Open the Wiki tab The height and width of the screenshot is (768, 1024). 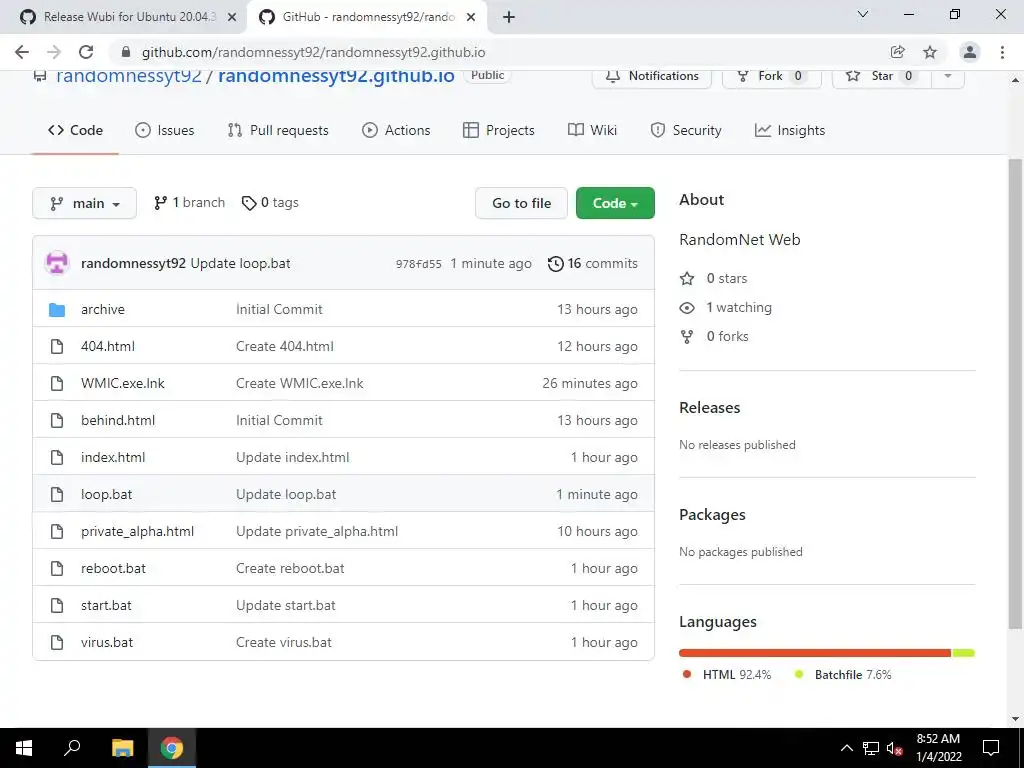[592, 131]
